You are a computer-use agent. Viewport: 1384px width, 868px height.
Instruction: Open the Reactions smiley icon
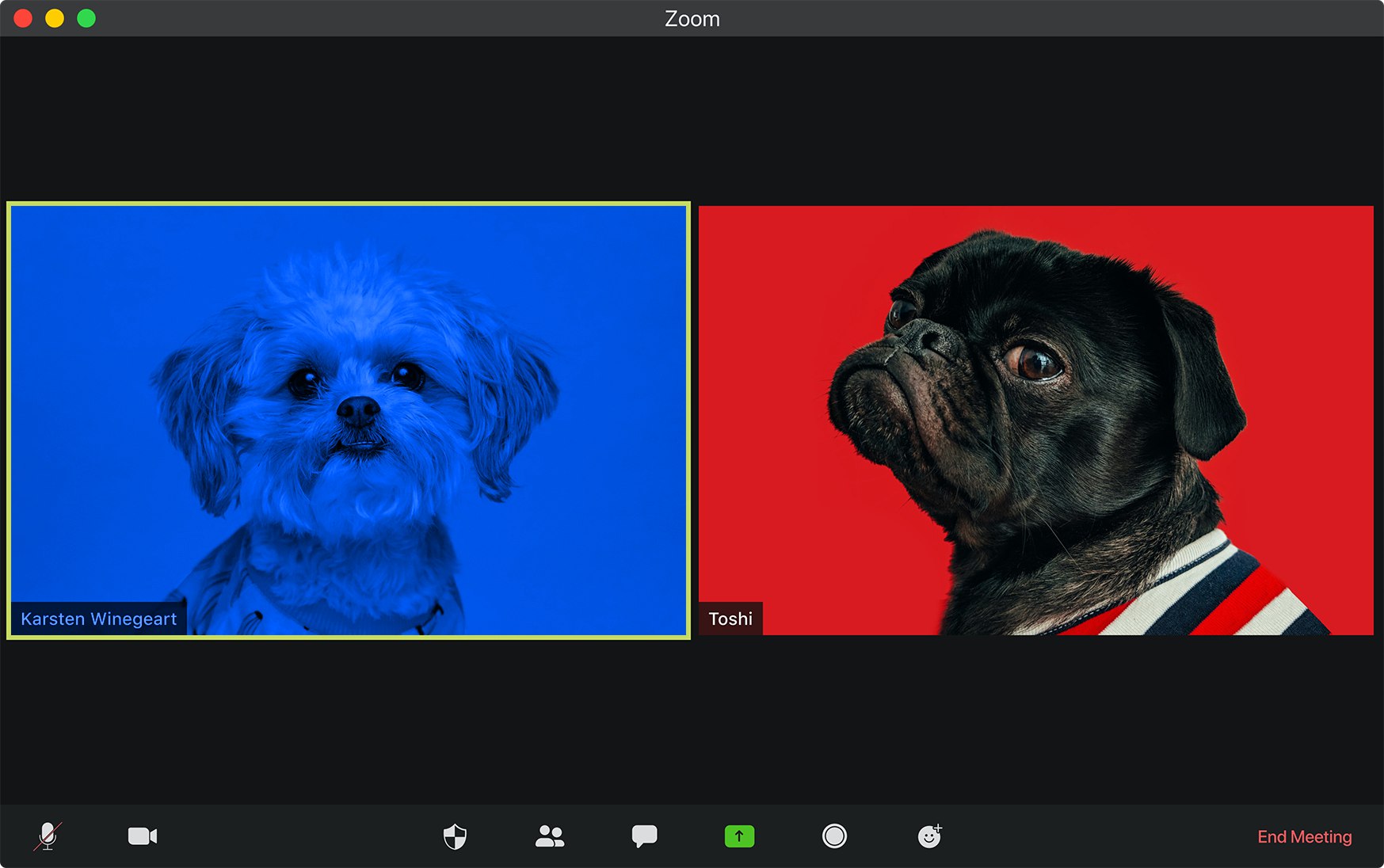[x=929, y=836]
